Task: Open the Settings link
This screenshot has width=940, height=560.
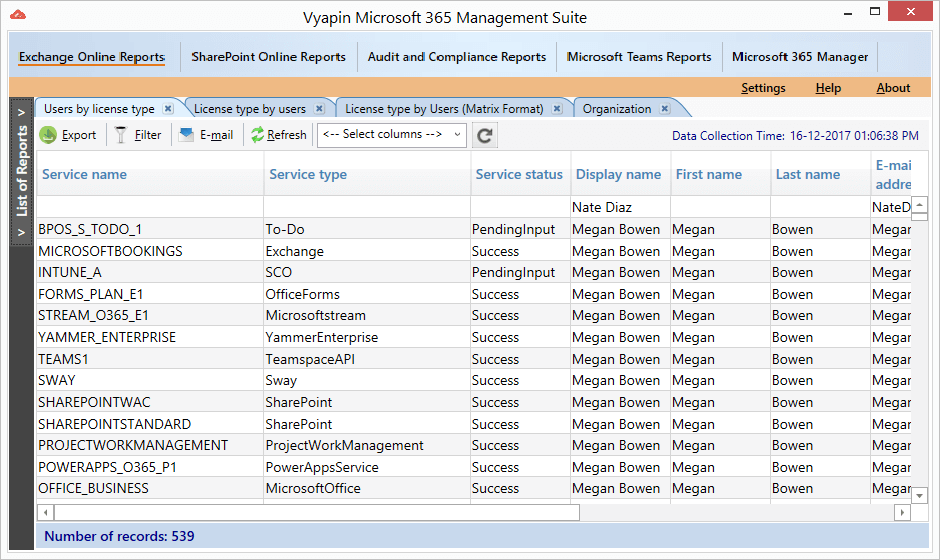Action: coord(763,88)
